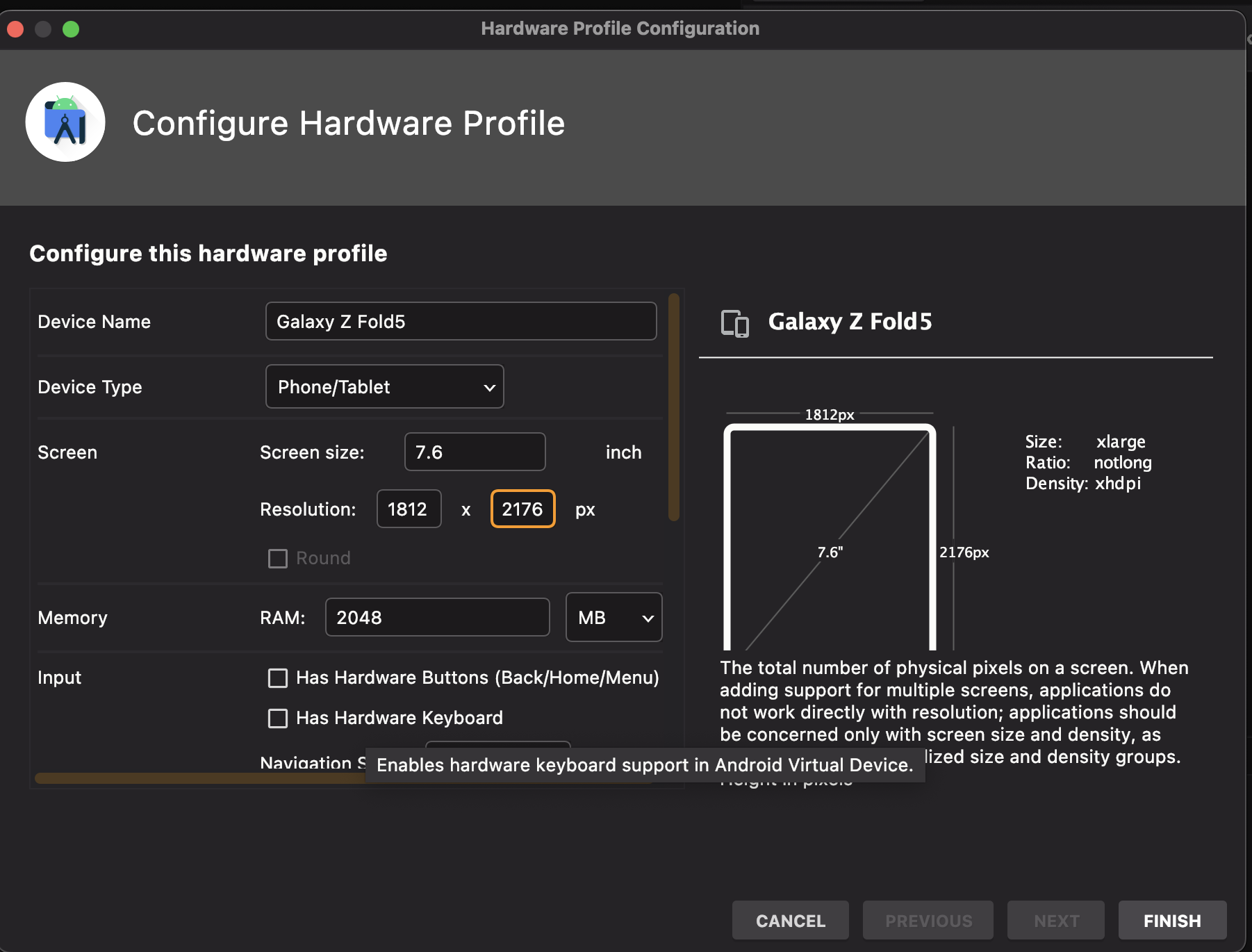
Task: Click the Next button
Action: [x=1056, y=920]
